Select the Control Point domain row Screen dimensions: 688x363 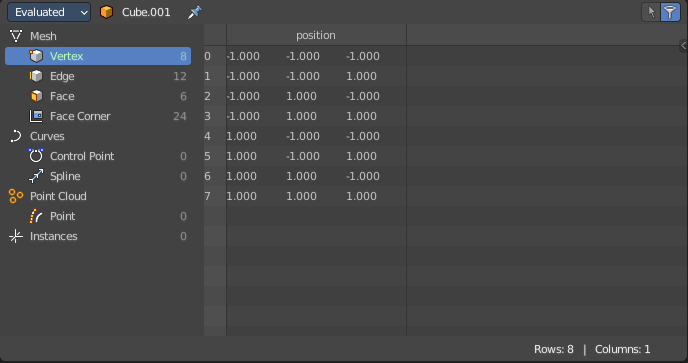[98, 156]
